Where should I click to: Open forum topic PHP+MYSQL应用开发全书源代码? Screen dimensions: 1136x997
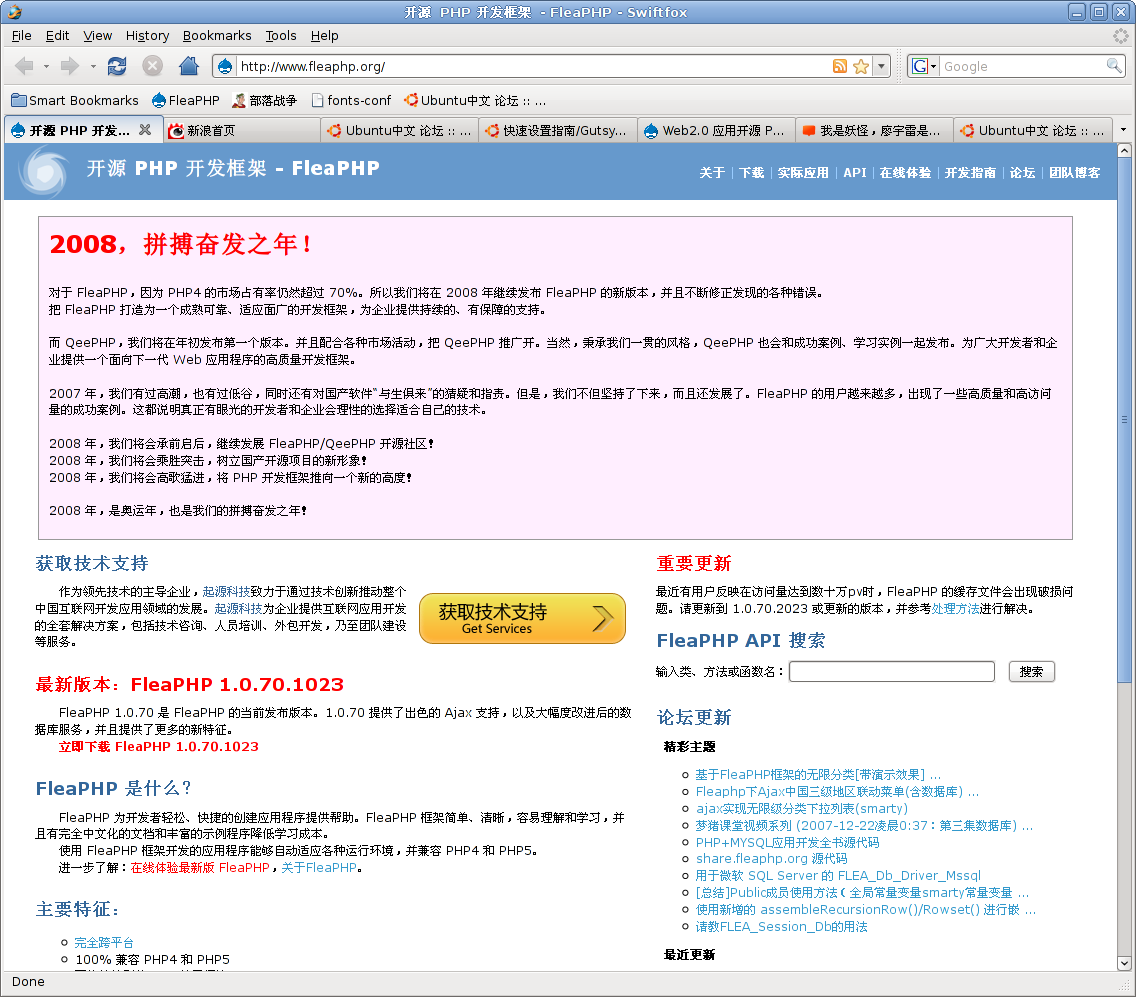788,842
